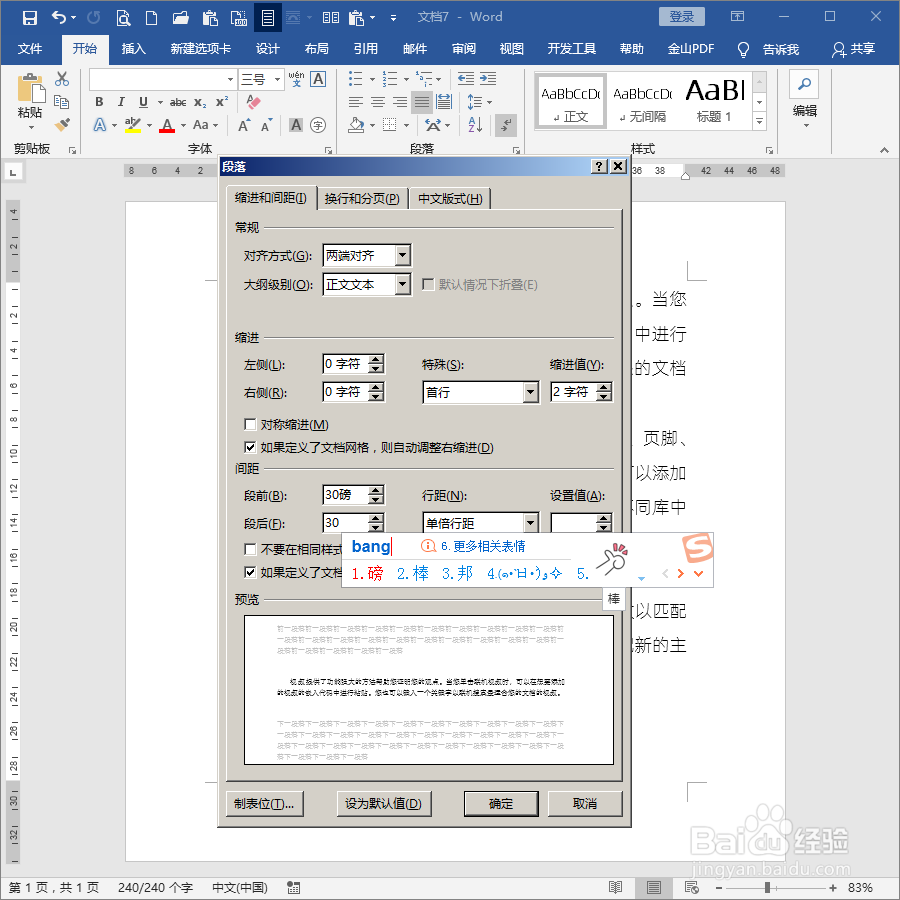Viewport: 900px width, 900px height.
Task: Expand the styles gallery more arrow
Action: (759, 121)
